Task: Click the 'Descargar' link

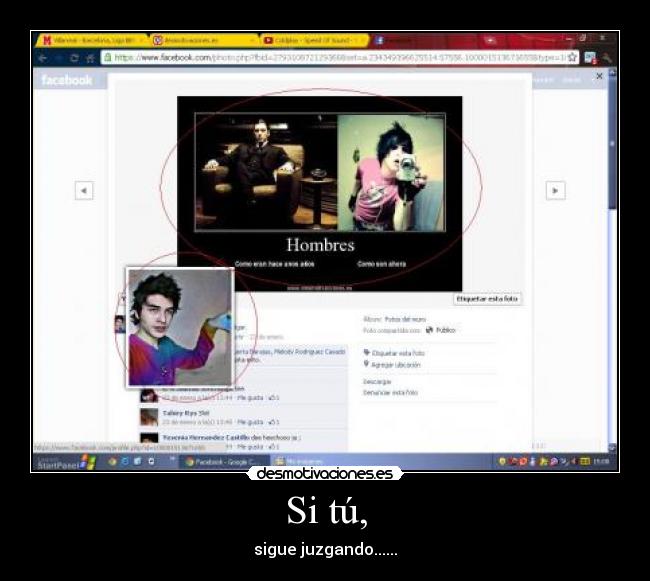Action: point(377,381)
